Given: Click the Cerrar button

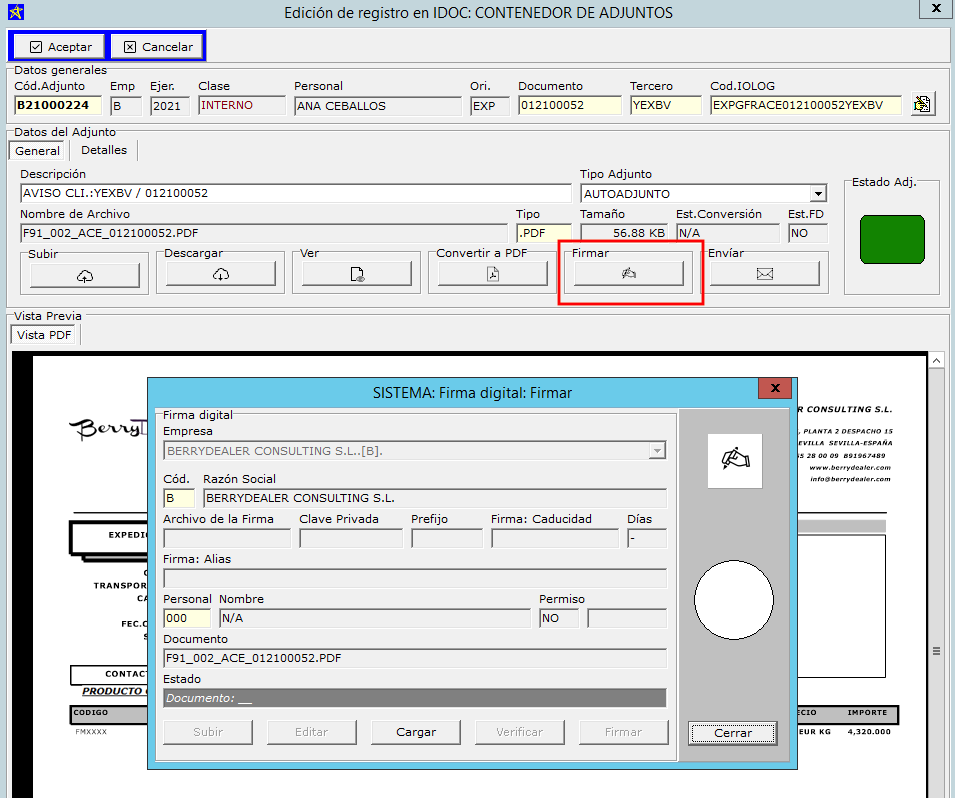Looking at the screenshot, I should pyautogui.click(x=732, y=733).
